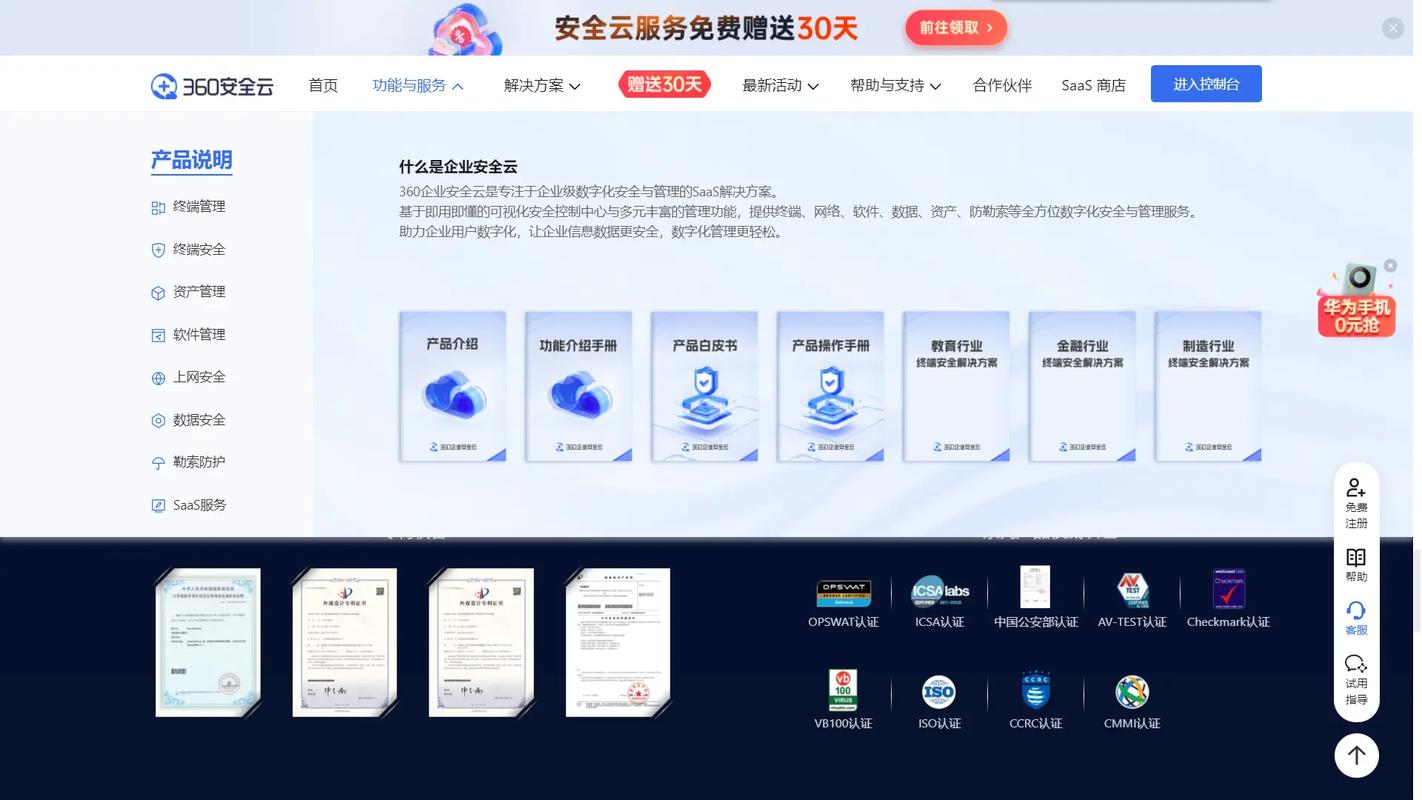Open the 功能介绍手册 document card
This screenshot has height=800, width=1422.
(578, 386)
